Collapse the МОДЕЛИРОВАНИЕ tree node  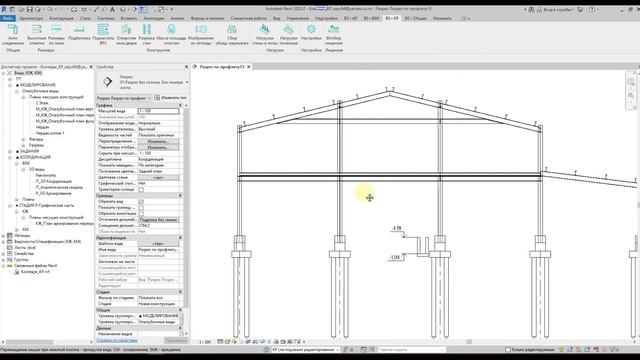click(x=10, y=85)
